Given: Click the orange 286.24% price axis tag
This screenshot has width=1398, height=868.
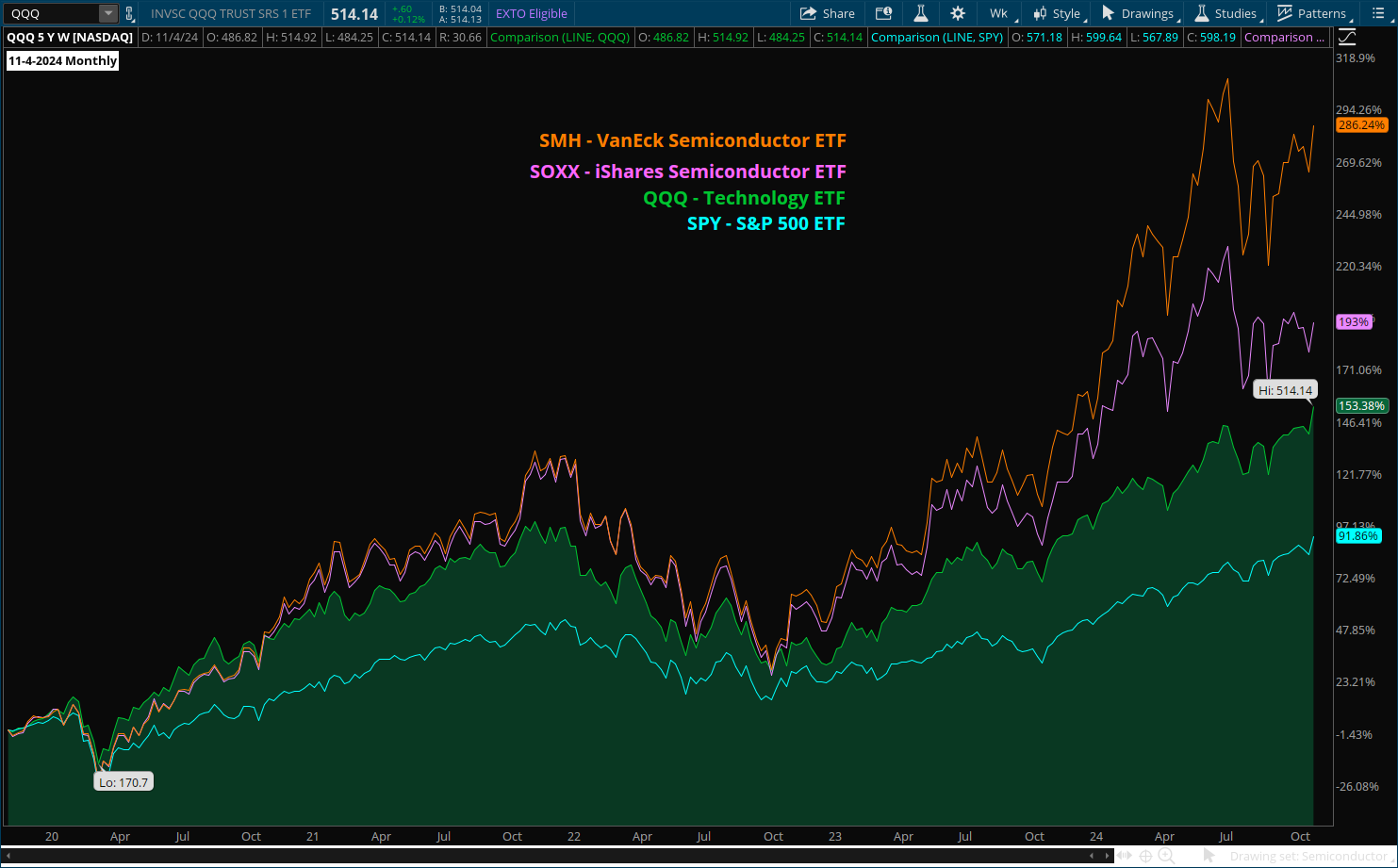Looking at the screenshot, I should [x=1361, y=124].
